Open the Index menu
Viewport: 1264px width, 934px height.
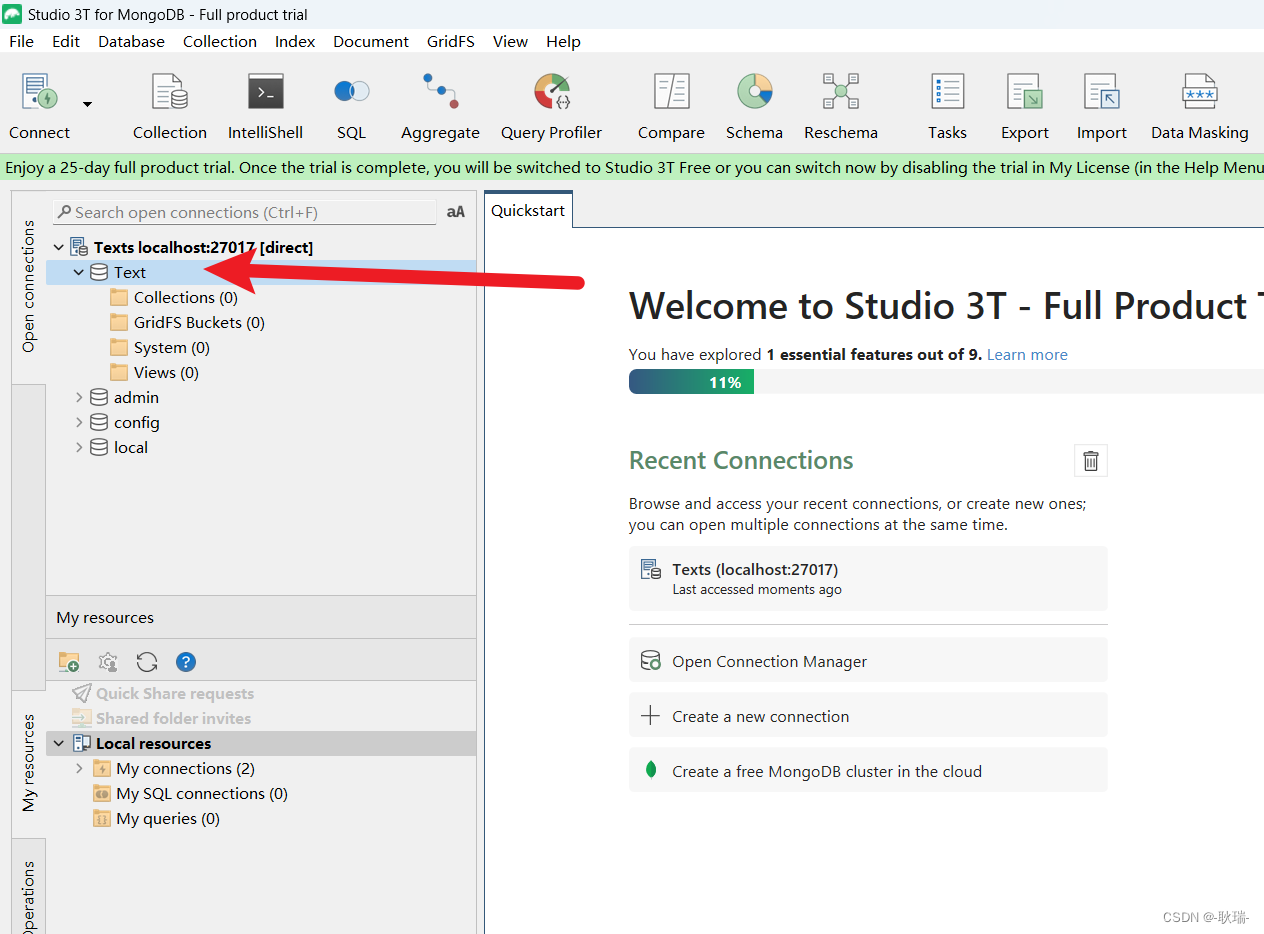(295, 41)
